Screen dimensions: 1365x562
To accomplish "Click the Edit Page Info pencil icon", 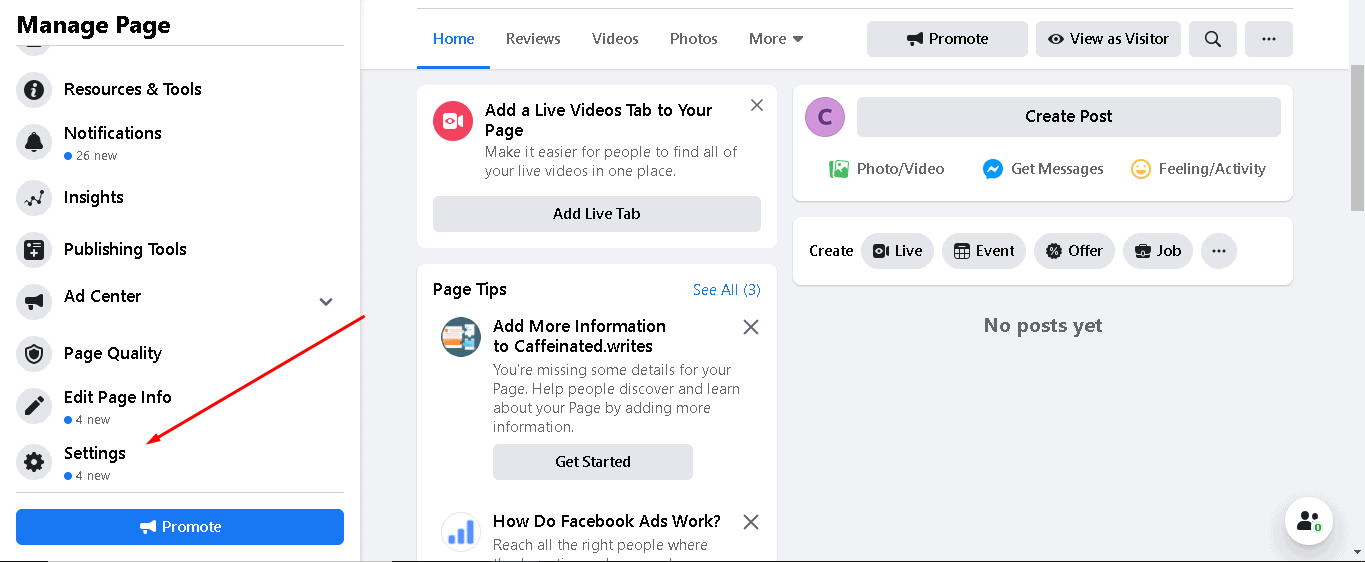I will coord(34,406).
